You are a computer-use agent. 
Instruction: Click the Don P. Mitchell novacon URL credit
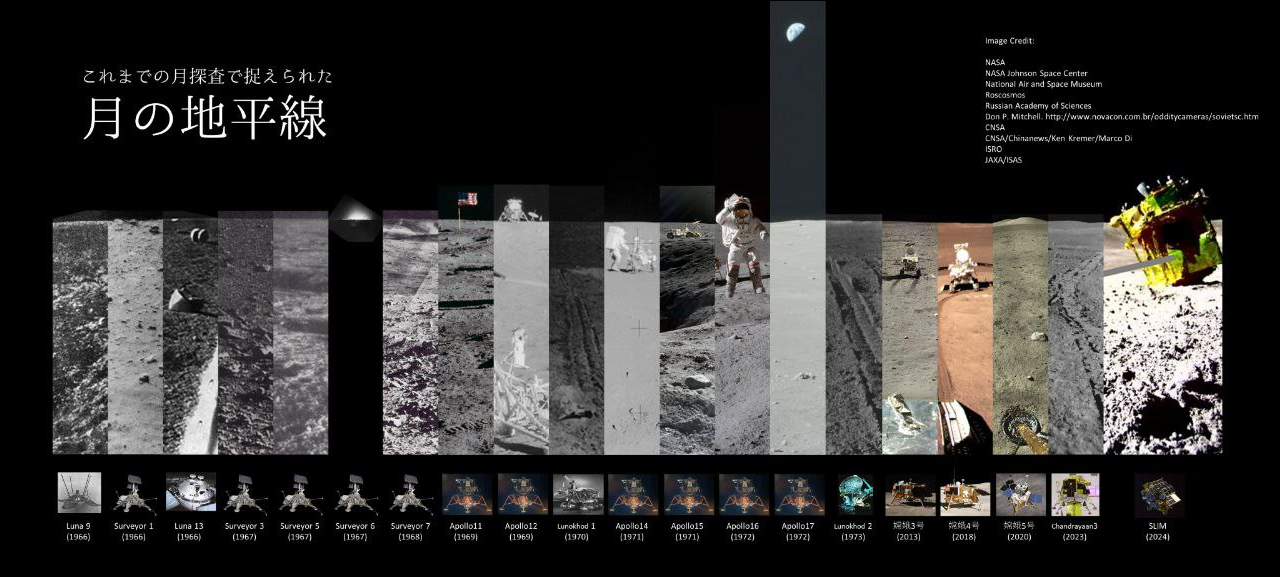tap(1121, 117)
